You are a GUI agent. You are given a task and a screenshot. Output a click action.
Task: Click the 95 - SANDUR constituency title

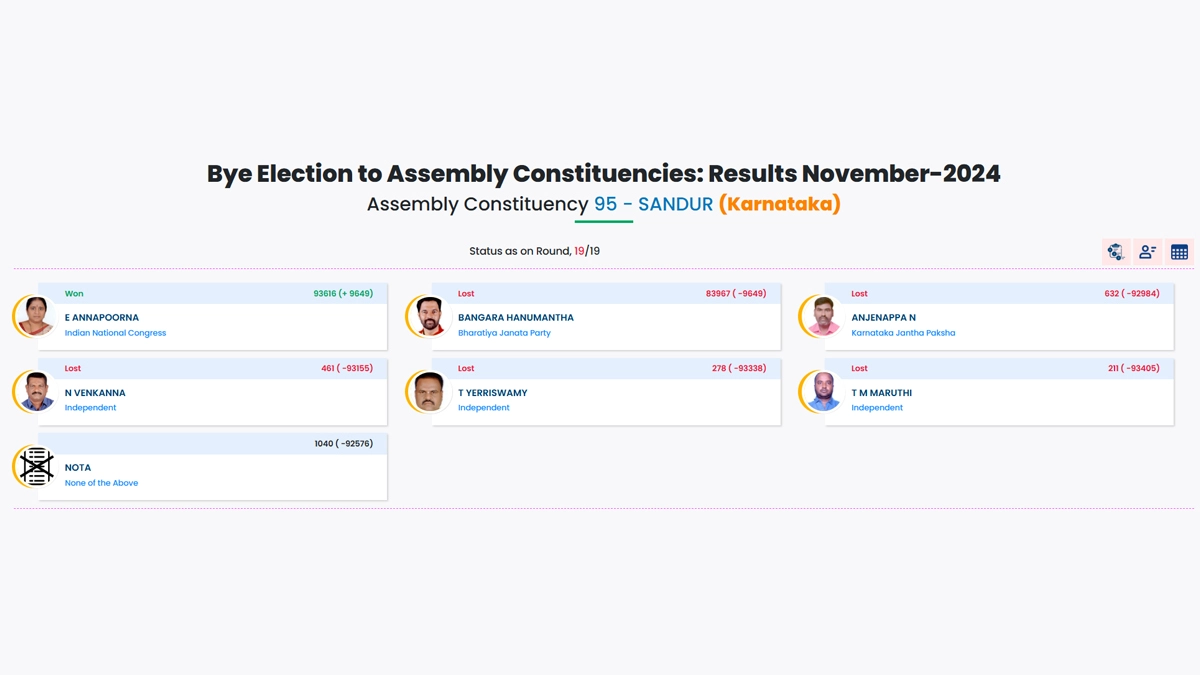[x=653, y=204]
